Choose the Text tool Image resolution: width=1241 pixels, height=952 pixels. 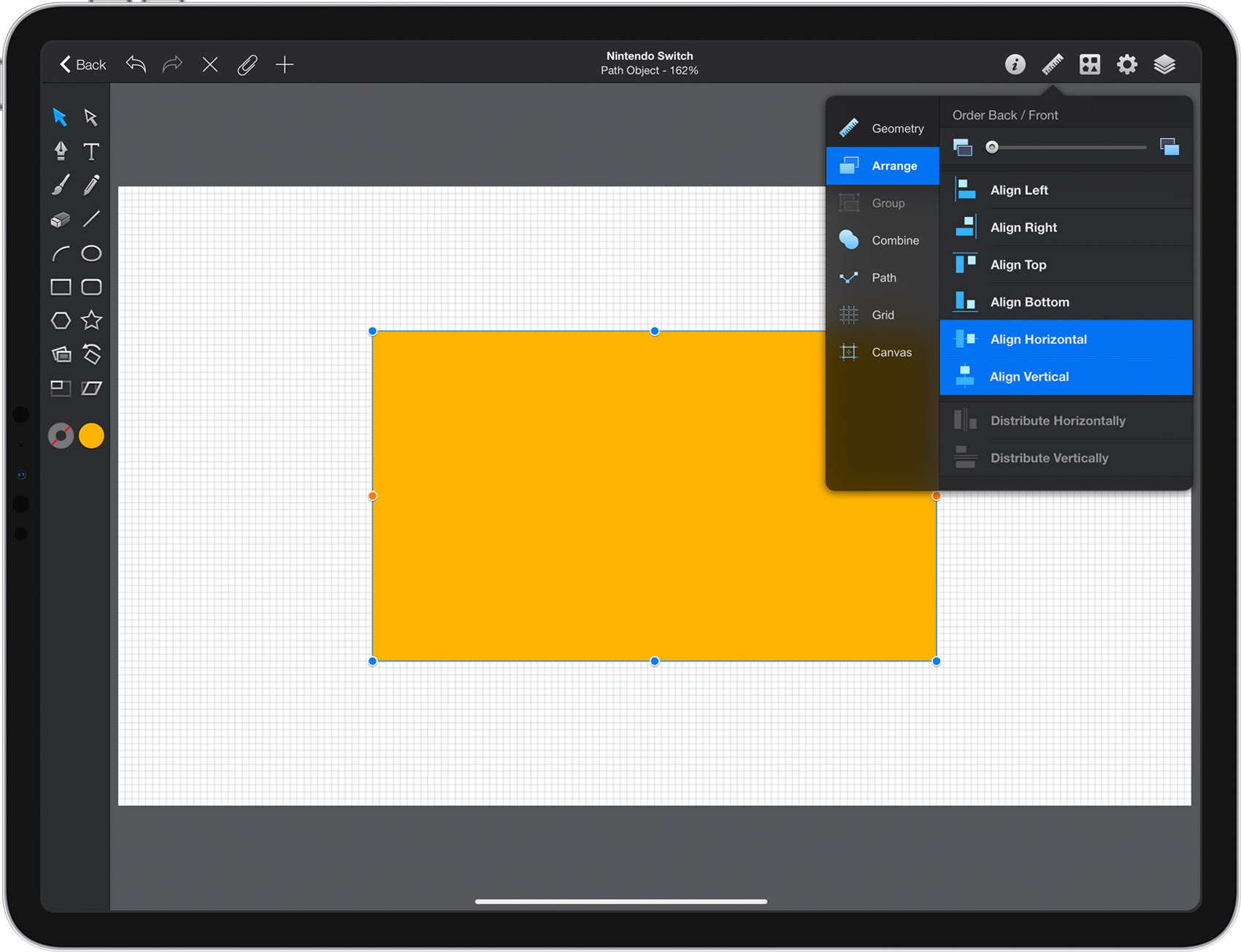[91, 151]
